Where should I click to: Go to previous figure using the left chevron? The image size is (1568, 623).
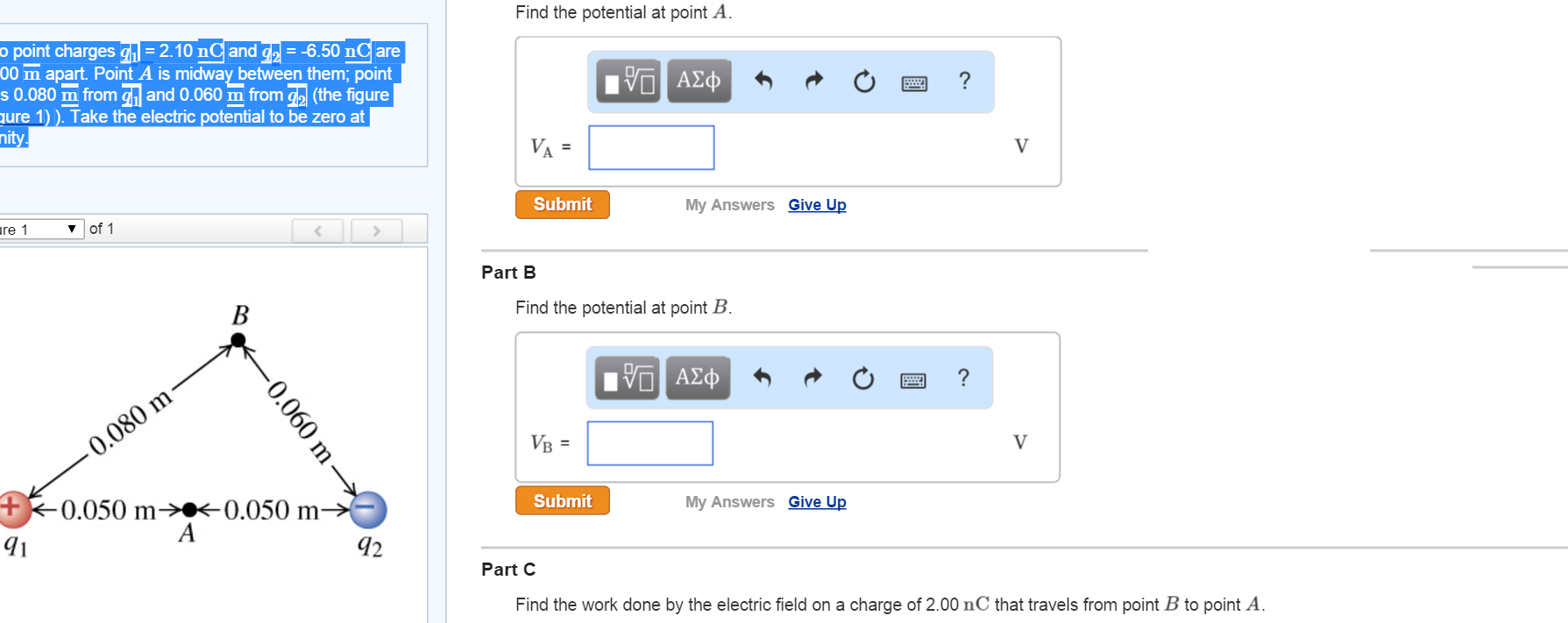click(317, 230)
